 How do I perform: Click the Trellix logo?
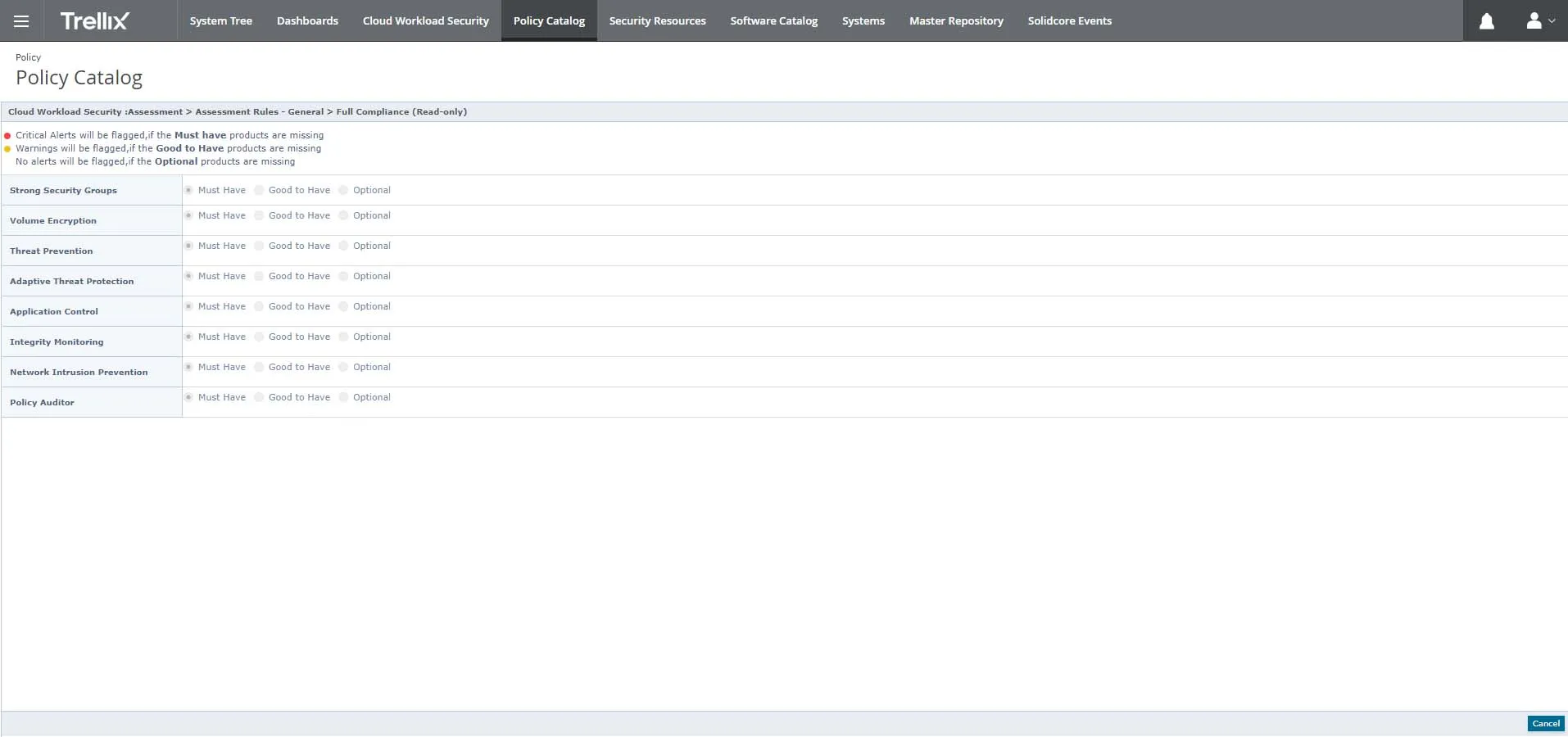click(94, 21)
